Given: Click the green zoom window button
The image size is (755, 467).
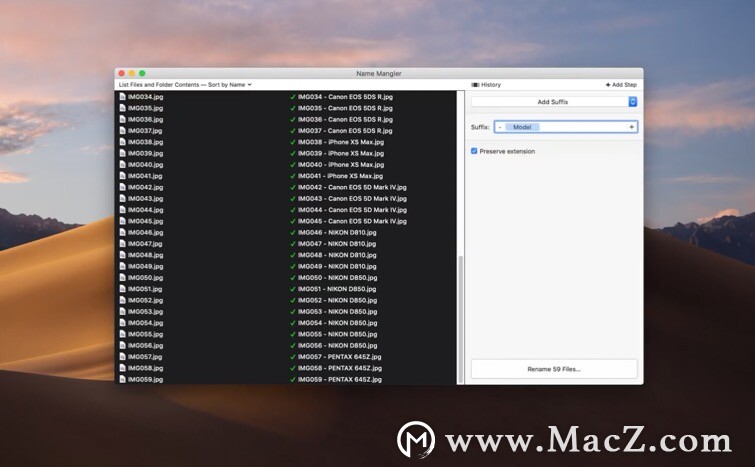Looking at the screenshot, I should pyautogui.click(x=142, y=73).
